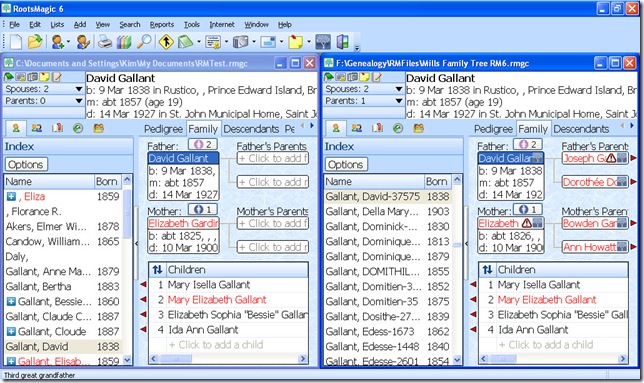Screen dimensions: 644x383
Task: Collapse the side panel in RMTest window
Action: 136,243
